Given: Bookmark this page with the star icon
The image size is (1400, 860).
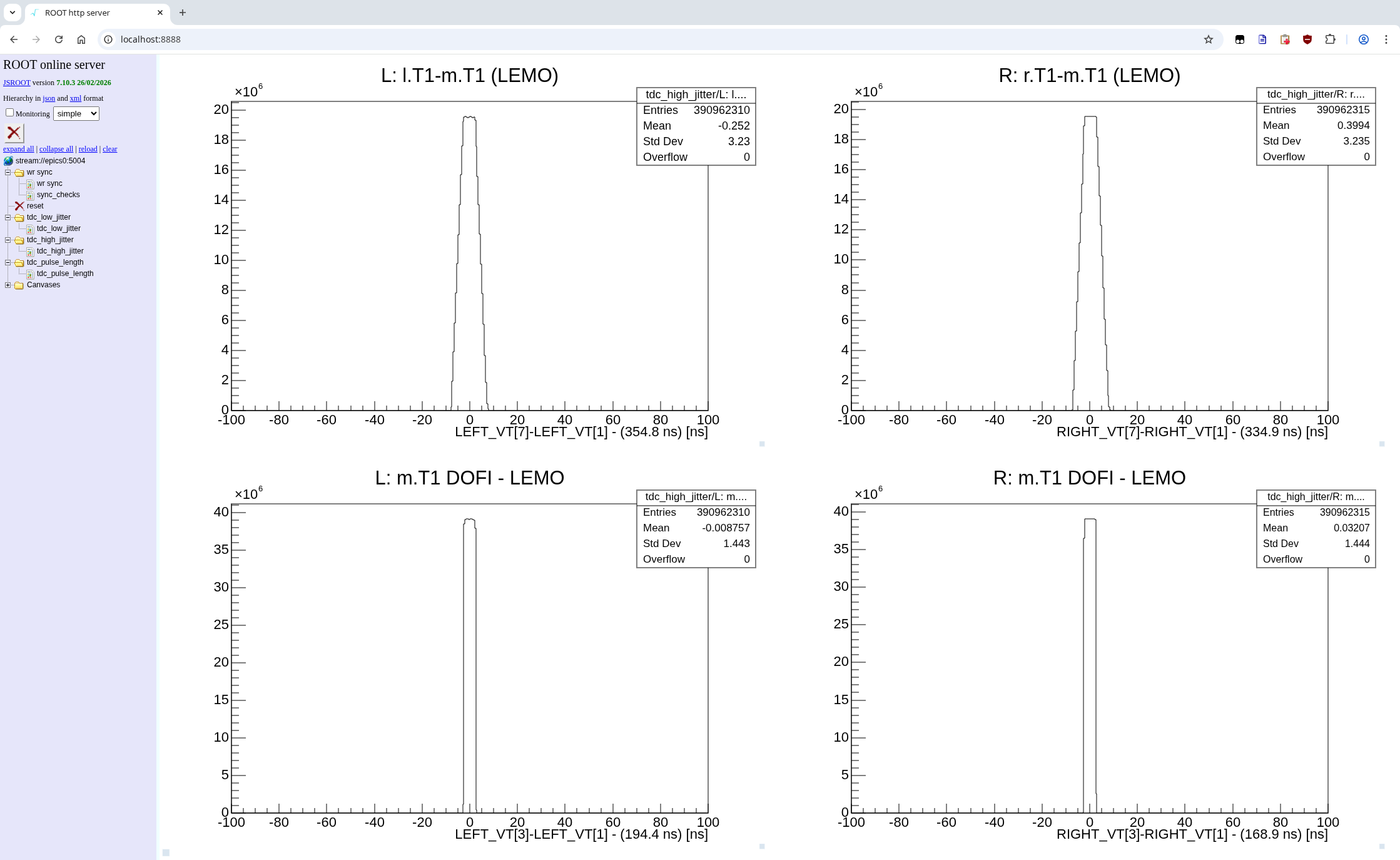Looking at the screenshot, I should point(1209,39).
